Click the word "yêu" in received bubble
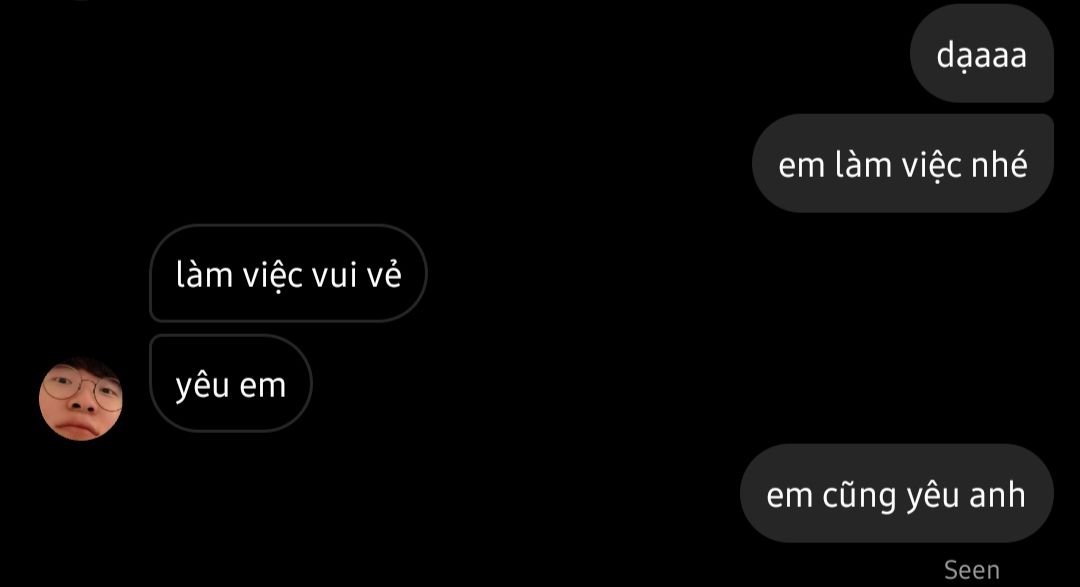Screen dimensions: 1080x587 pos(202,386)
